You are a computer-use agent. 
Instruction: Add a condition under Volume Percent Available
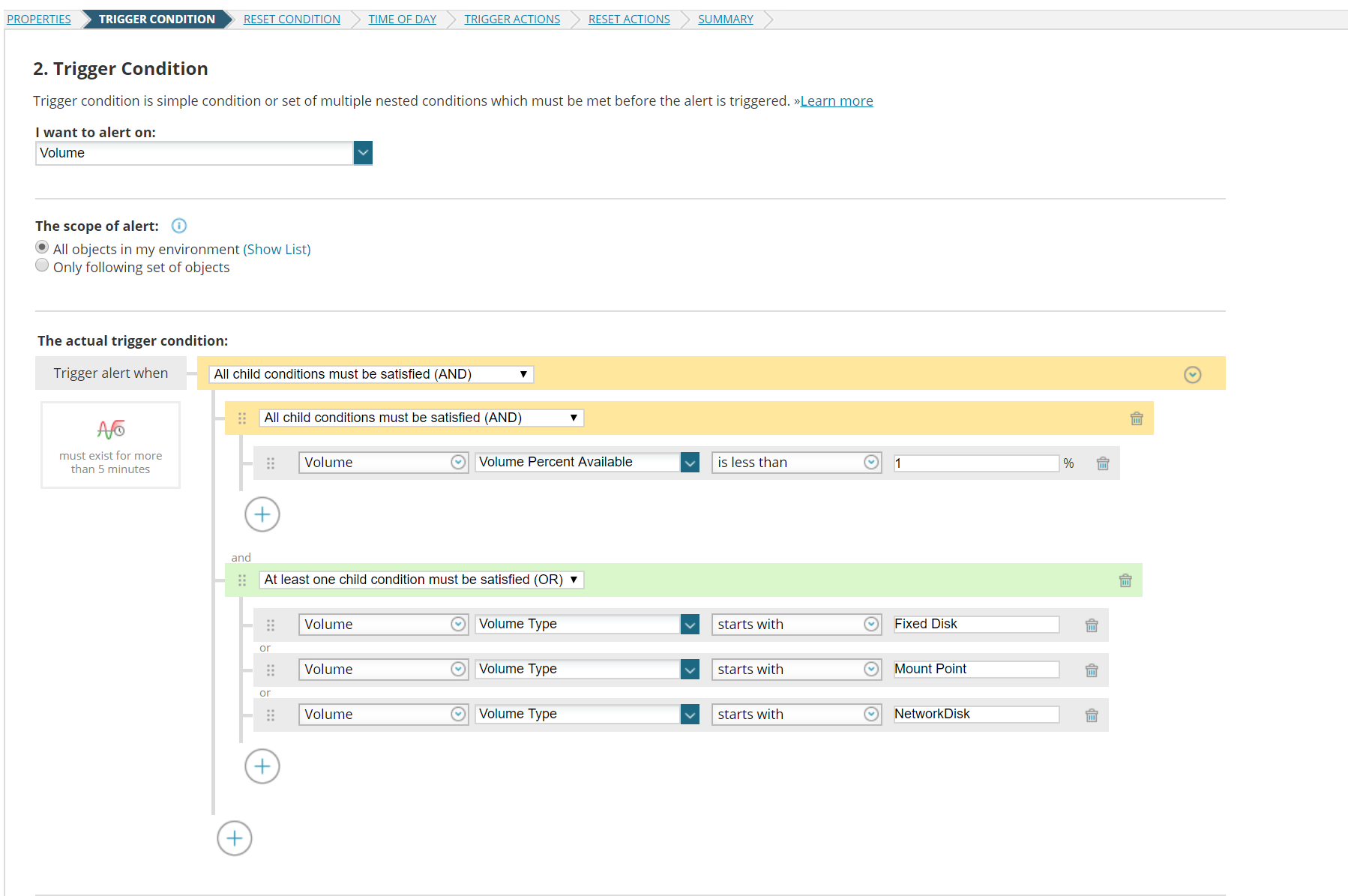point(262,514)
